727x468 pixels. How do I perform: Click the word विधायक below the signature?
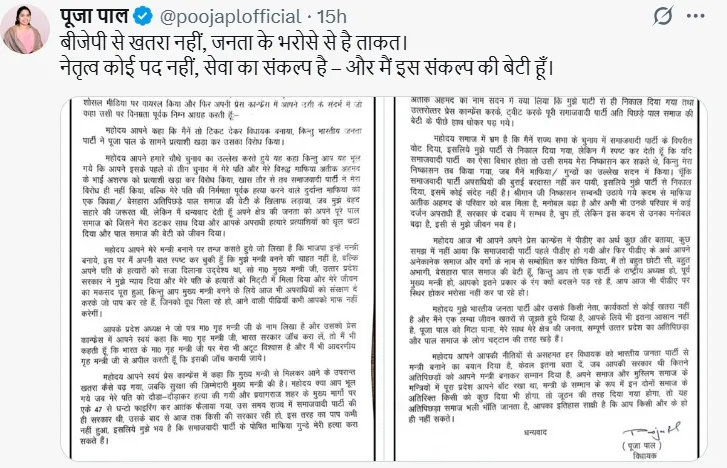click(x=644, y=456)
